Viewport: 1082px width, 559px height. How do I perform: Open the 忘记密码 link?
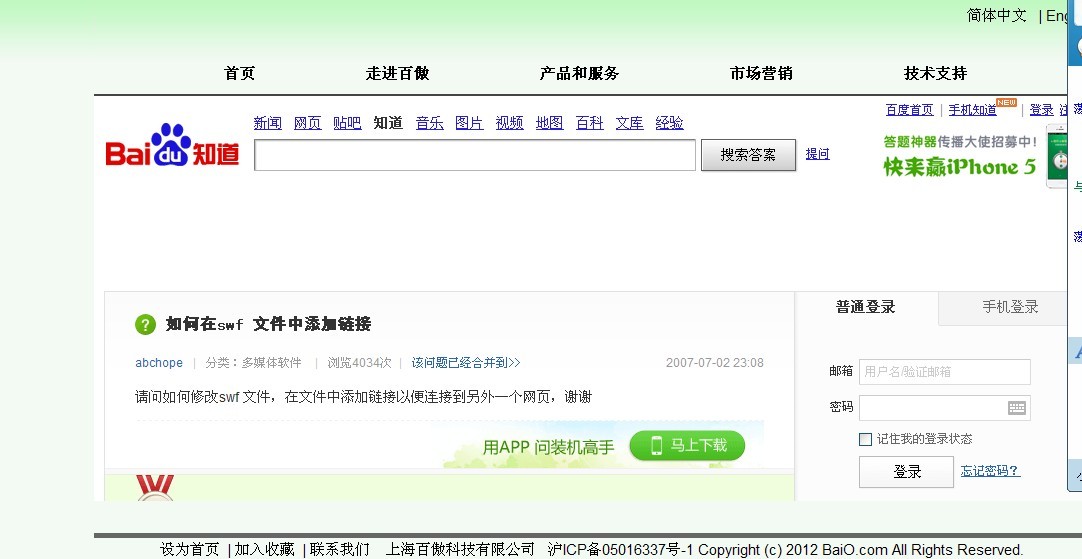990,471
